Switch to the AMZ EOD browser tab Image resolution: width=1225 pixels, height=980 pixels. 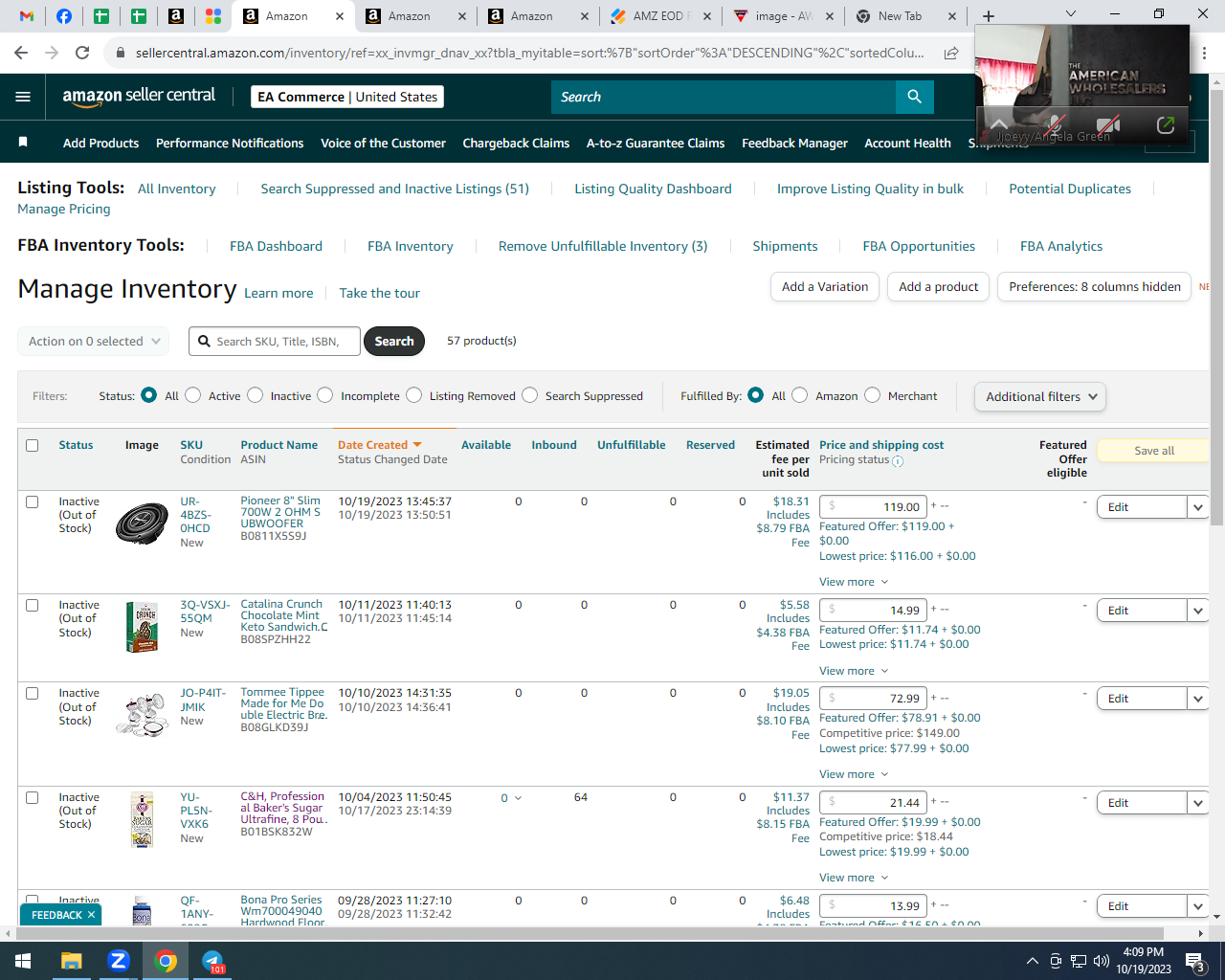pyautogui.click(x=659, y=16)
